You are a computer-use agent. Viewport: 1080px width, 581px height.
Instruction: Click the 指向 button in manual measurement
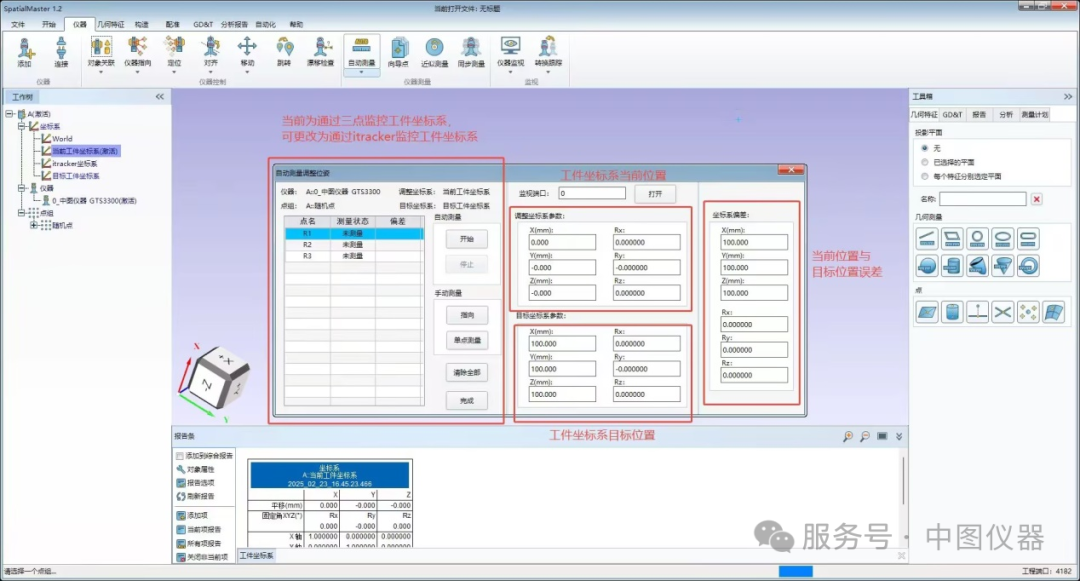(467, 315)
